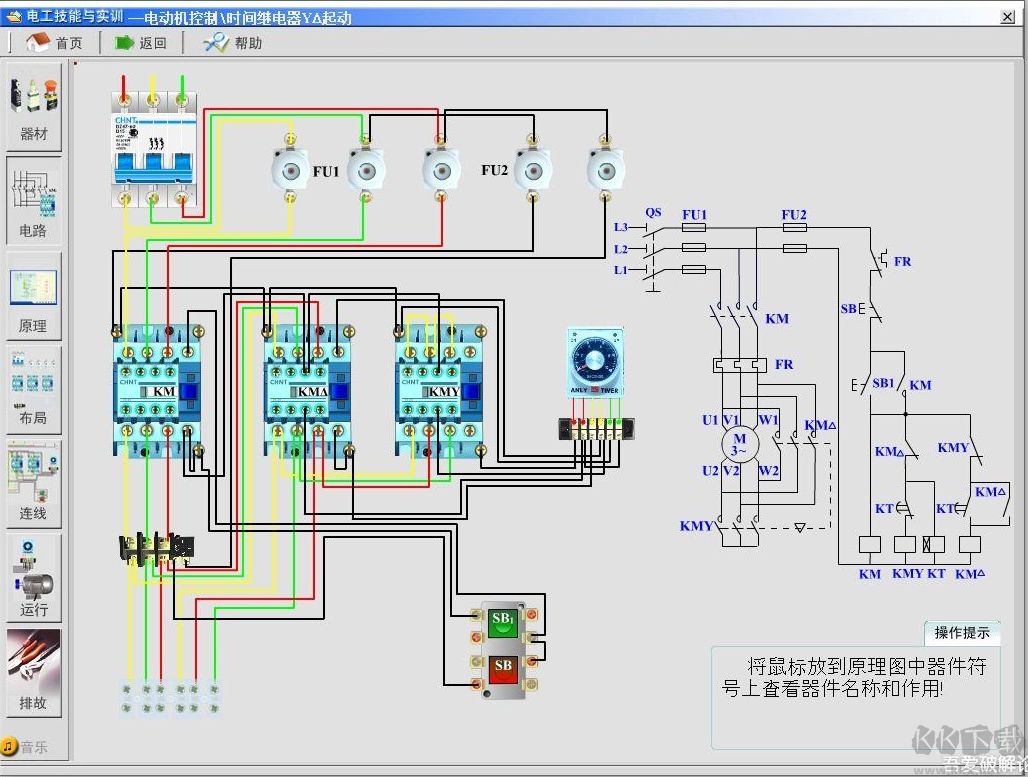Image resolution: width=1028 pixels, height=777 pixels.
Task: Click the 返回 (return) toolbar item
Action: (142, 42)
